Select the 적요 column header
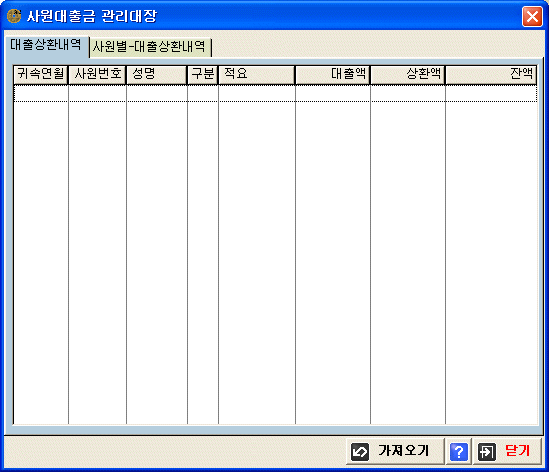 (256, 74)
